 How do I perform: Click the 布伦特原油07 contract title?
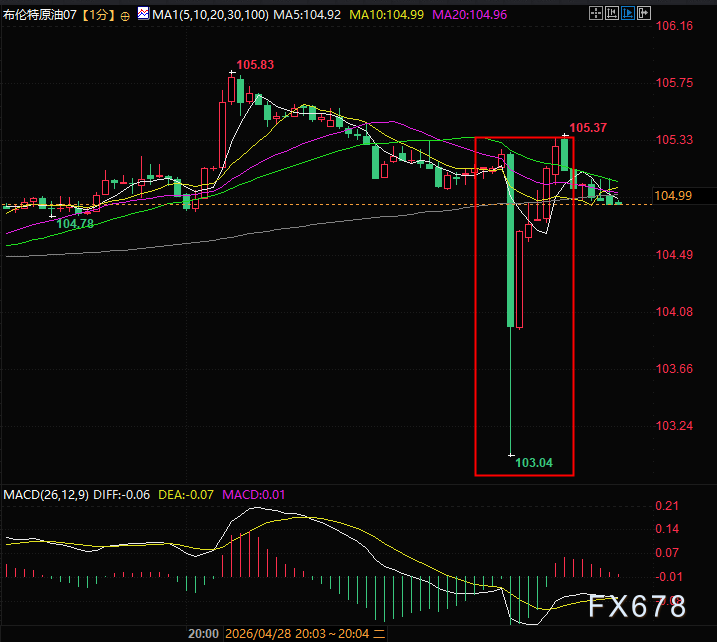[40, 15]
